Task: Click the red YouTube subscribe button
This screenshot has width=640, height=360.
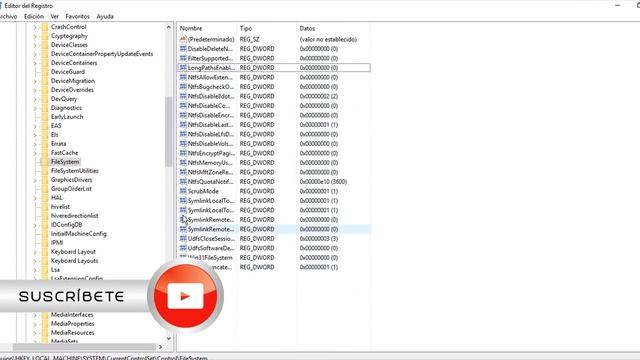Action: coord(186,296)
